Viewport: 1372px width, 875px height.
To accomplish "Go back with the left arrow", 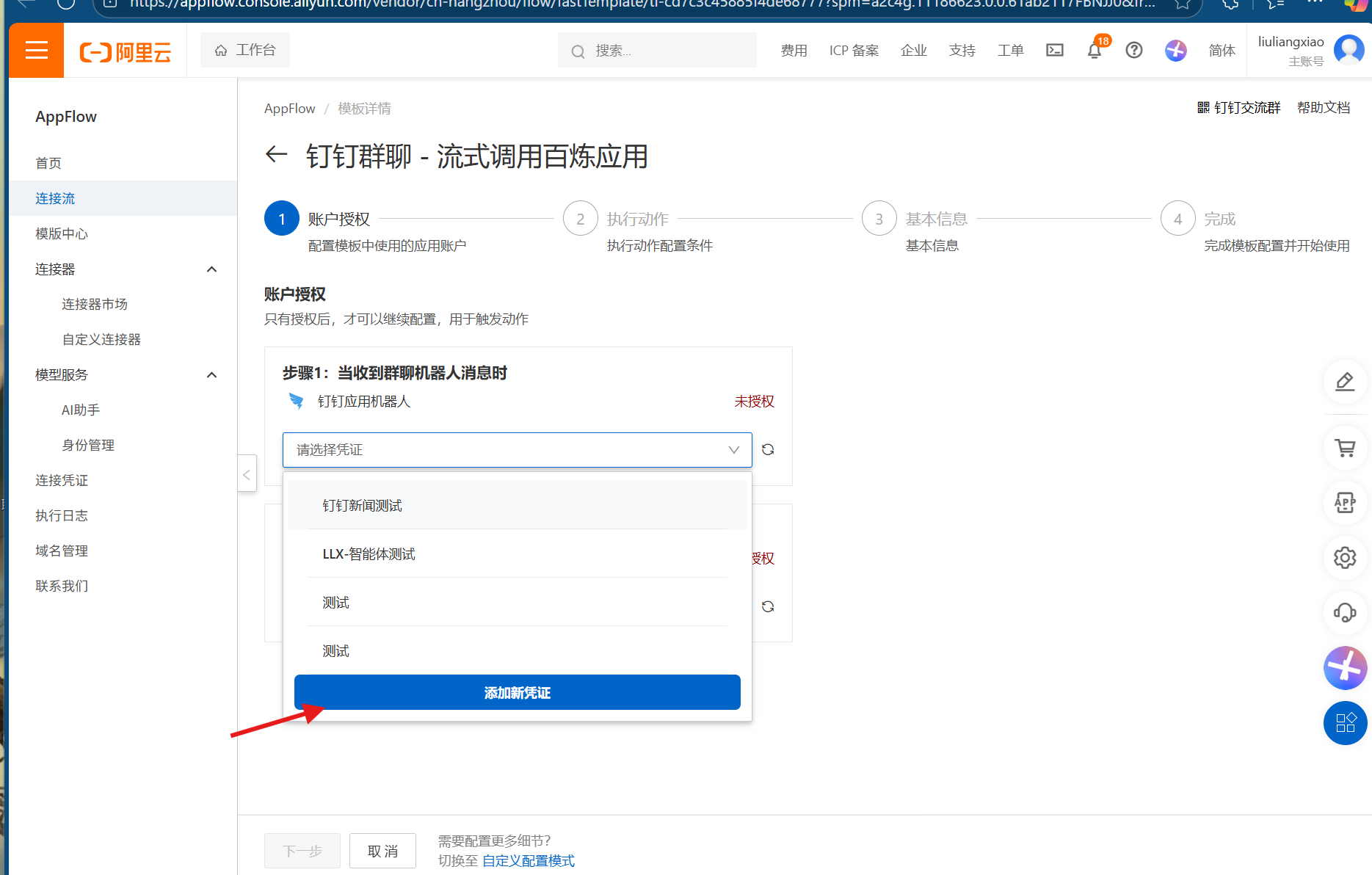I will [x=276, y=155].
